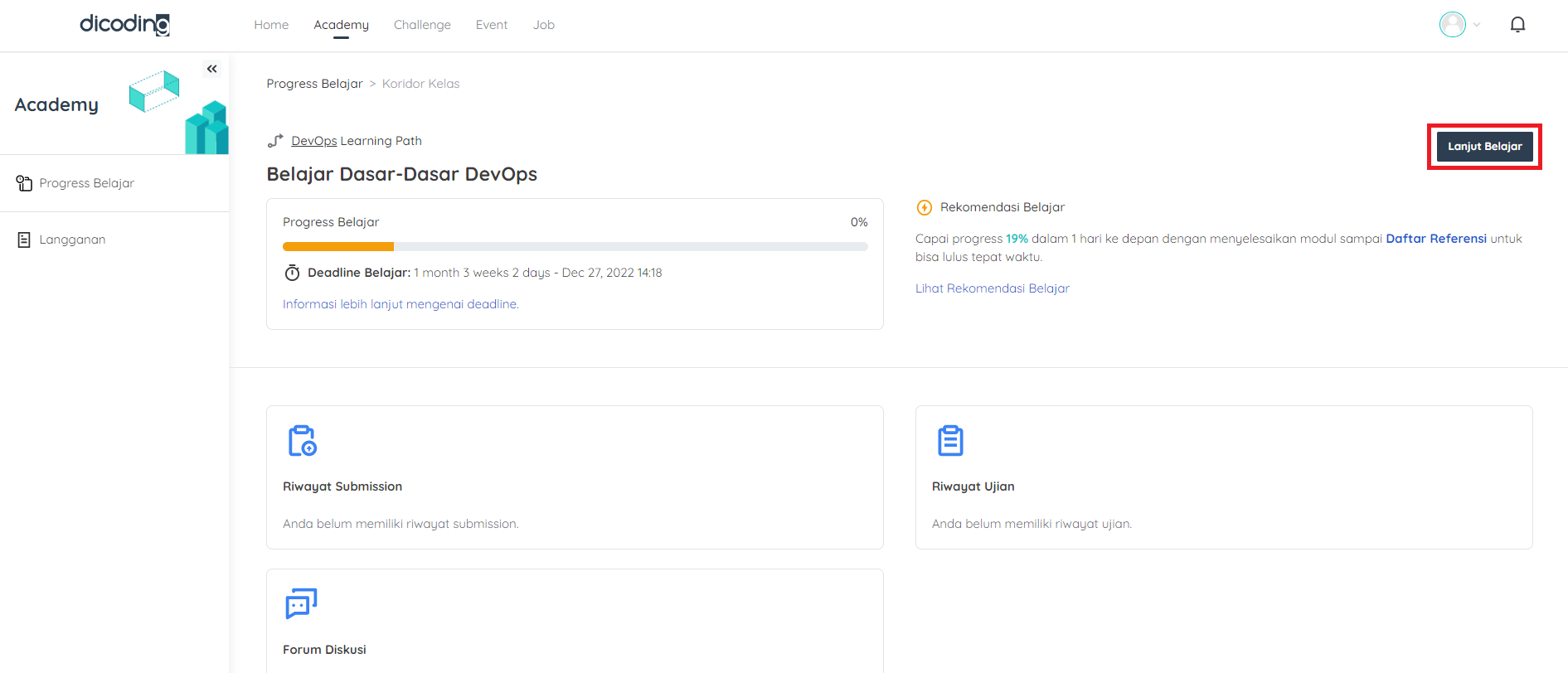The height and width of the screenshot is (673, 1568).
Task: Open the Home menu
Action: [x=271, y=25]
